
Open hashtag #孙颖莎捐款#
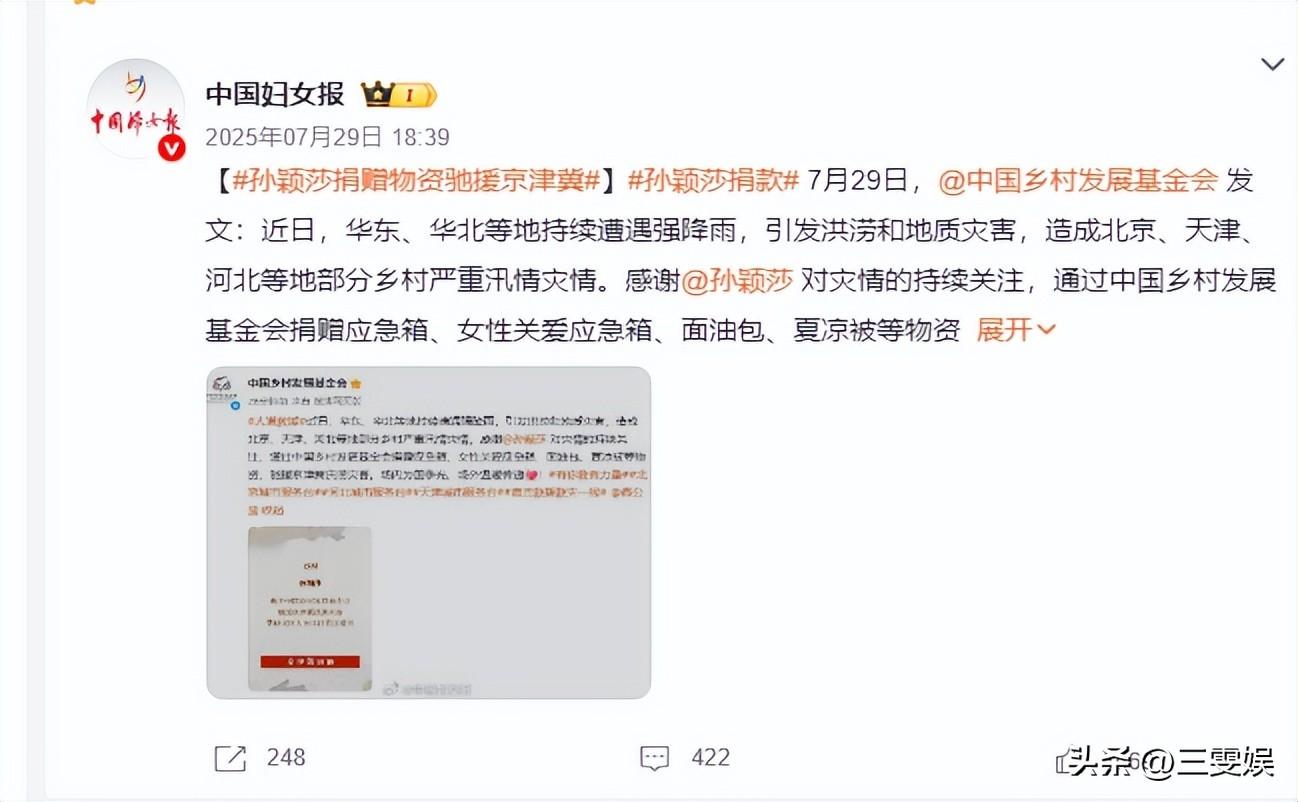tap(713, 181)
